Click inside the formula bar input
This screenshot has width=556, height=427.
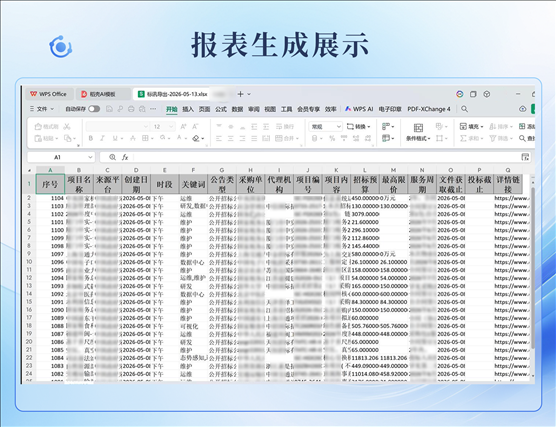[326, 157]
